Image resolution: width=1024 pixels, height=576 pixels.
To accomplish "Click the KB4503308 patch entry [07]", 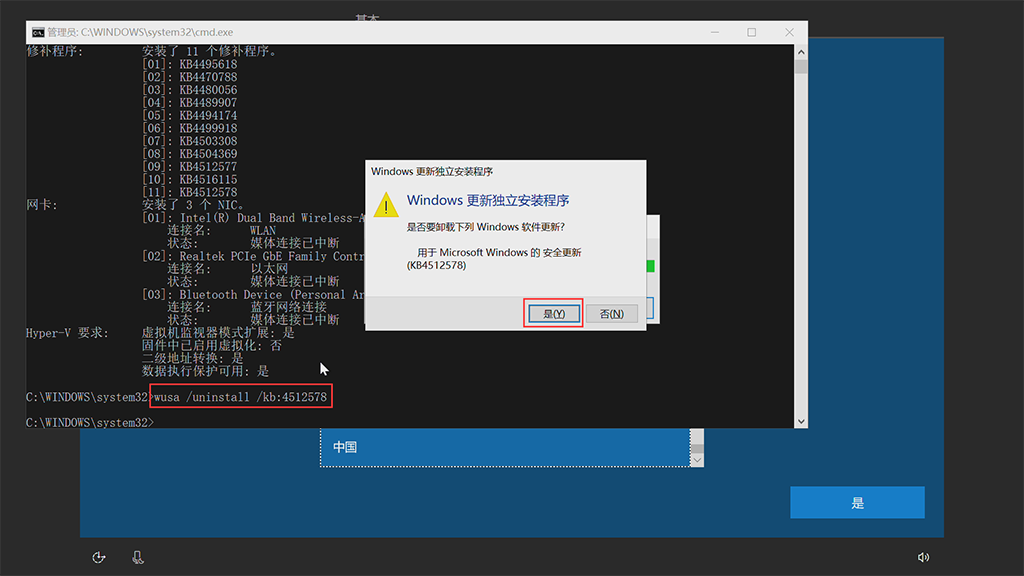I will pos(189,141).
